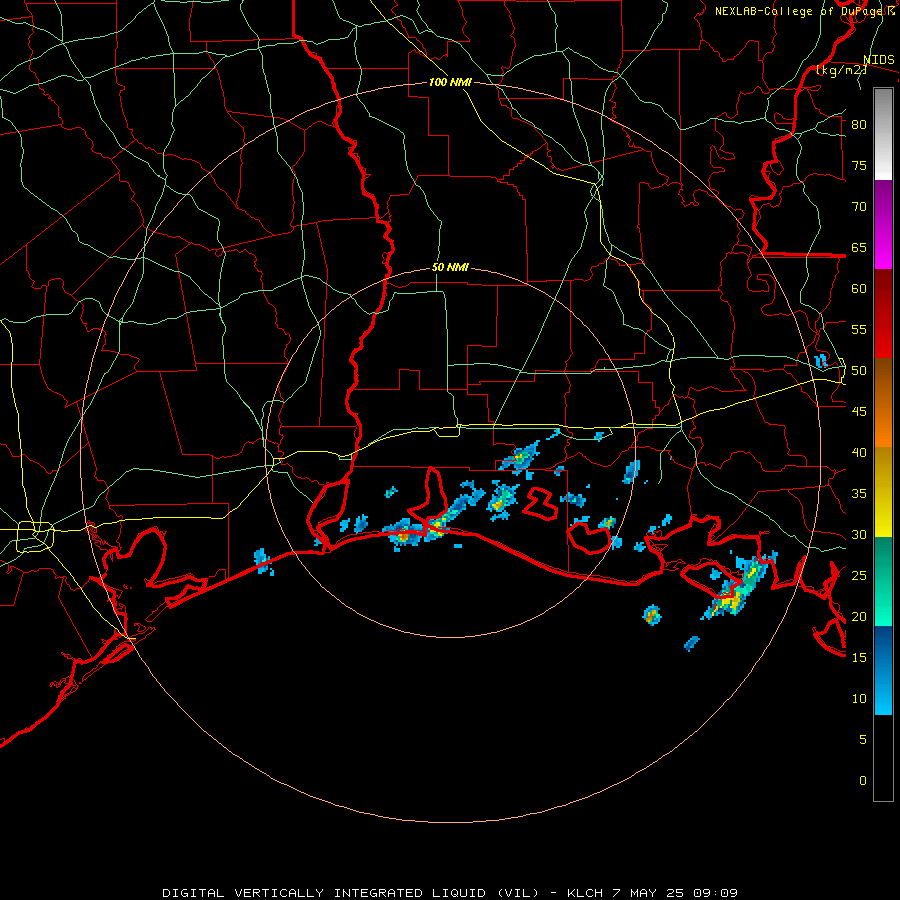
Task: Click the '65' value on the color scale
Action: 859,248
